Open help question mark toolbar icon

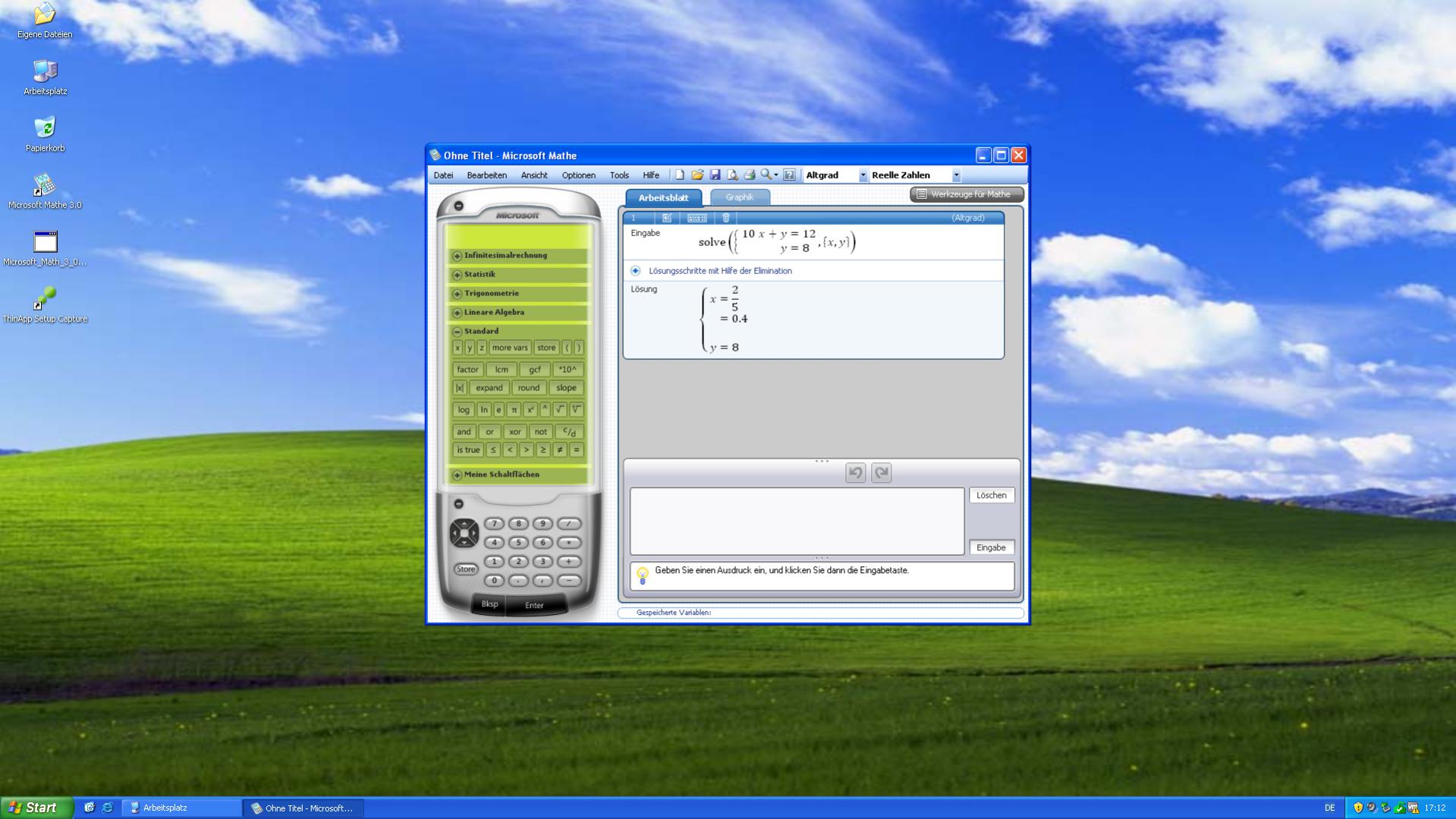(789, 175)
